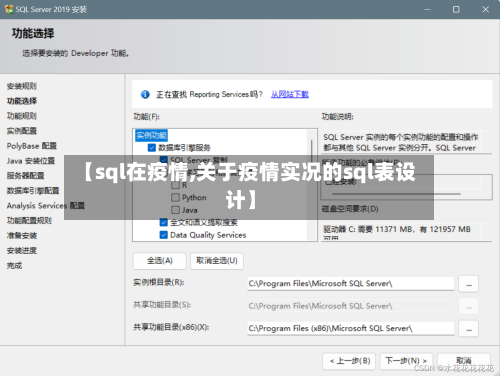Toggle the Python feature checkbox
Screen dimensions: 500x376
pos(175,197)
